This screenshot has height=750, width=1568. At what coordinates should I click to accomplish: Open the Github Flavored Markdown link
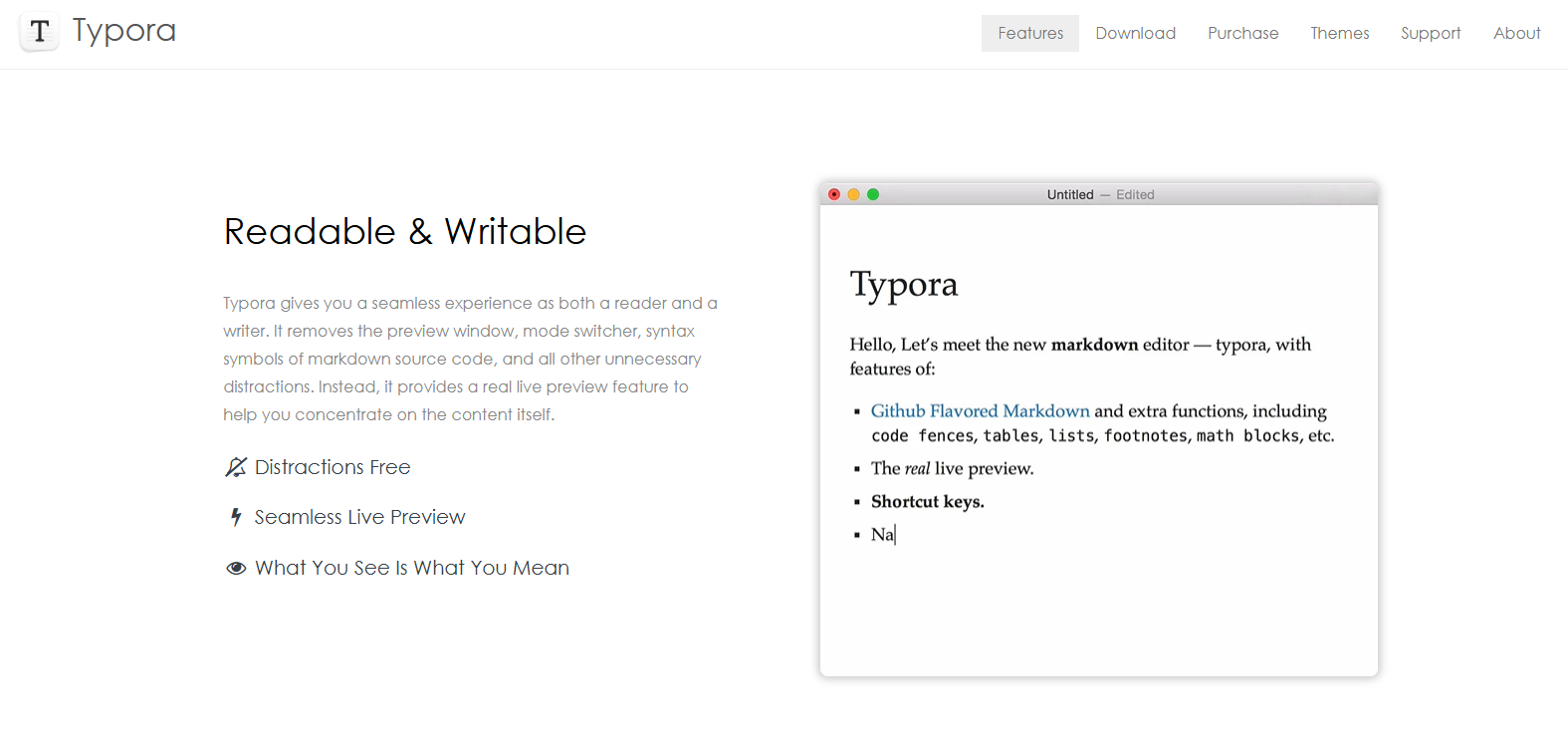click(980, 410)
